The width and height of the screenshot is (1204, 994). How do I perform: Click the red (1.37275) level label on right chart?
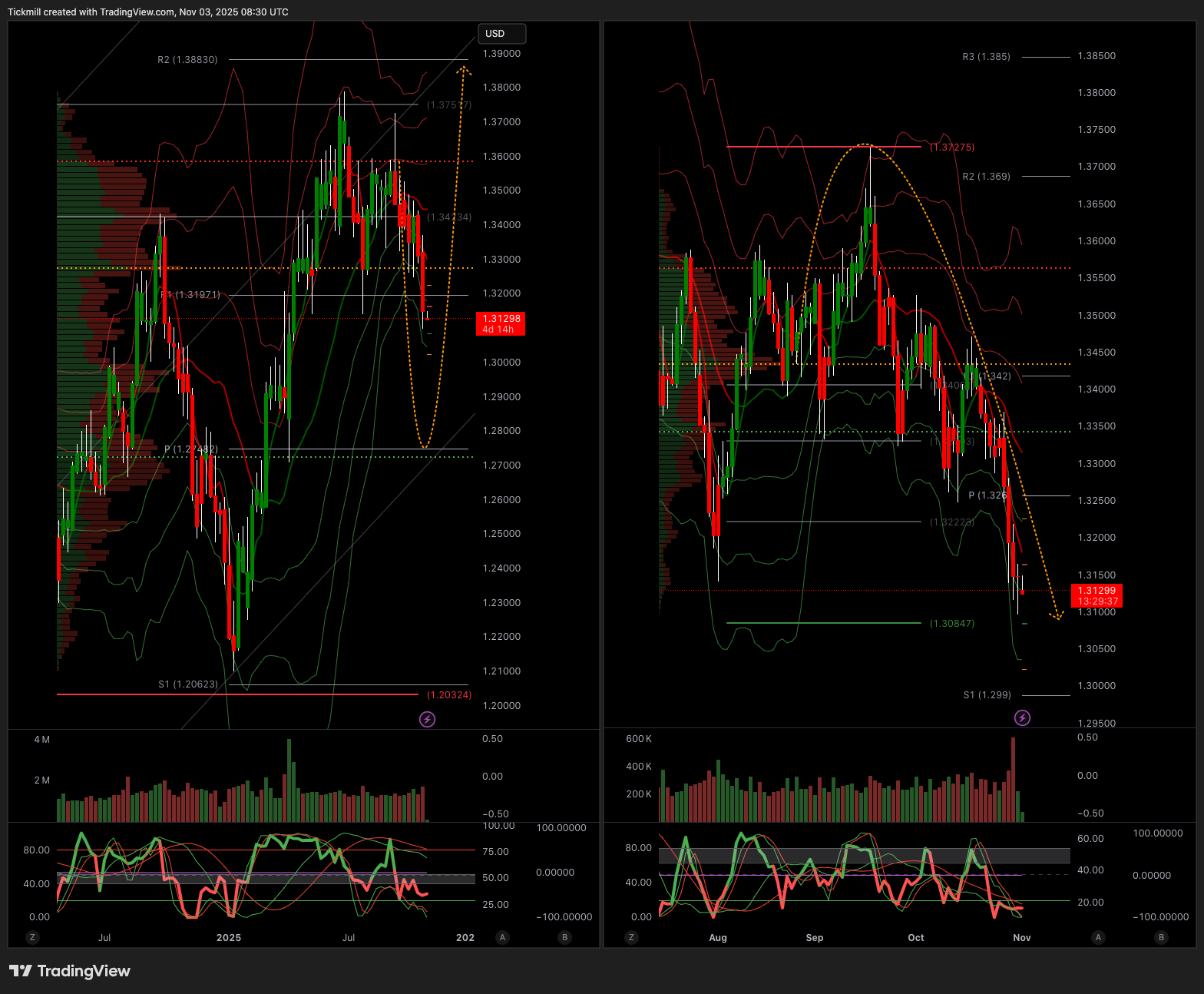[x=951, y=147]
